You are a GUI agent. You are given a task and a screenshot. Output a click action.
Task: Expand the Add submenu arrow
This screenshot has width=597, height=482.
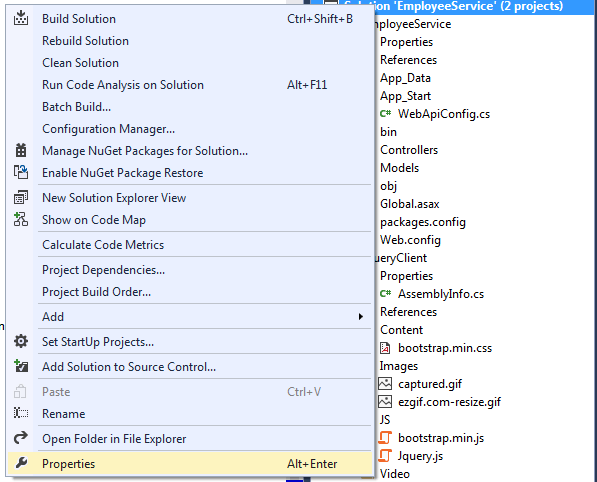[x=361, y=317]
